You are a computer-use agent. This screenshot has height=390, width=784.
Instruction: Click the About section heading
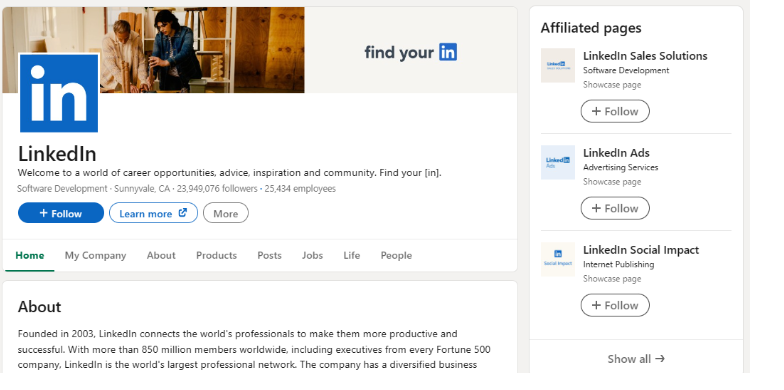[x=40, y=306]
